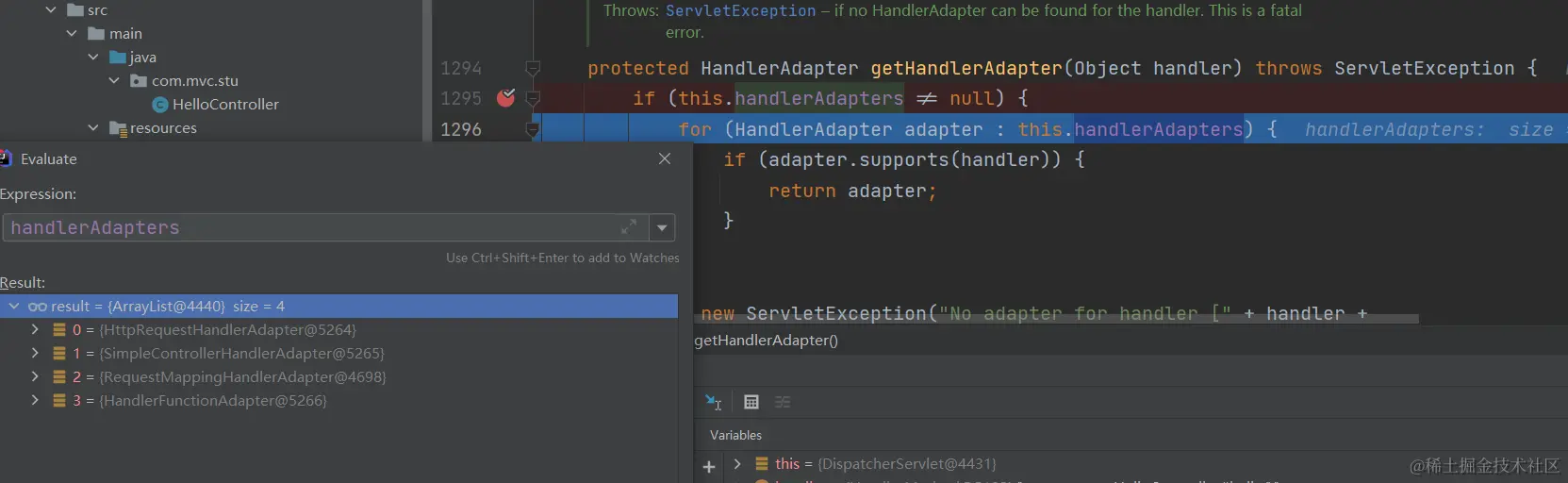The width and height of the screenshot is (1568, 483).
Task: Select the 'result = {ArrayList@4440}' row
Action: [x=339, y=306]
